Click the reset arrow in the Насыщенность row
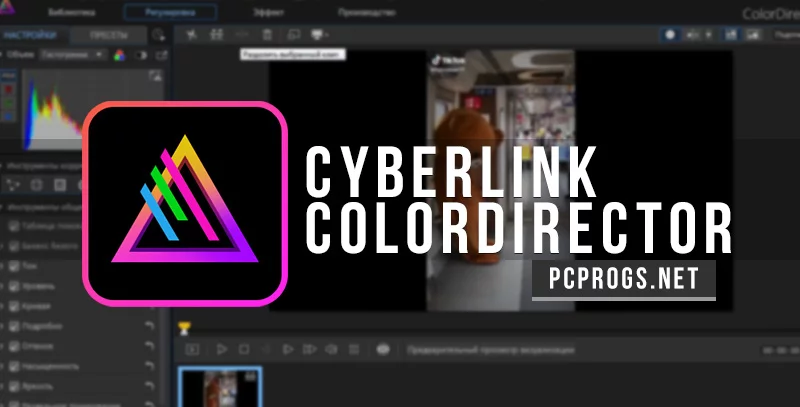This screenshot has height=407, width=800. coord(149,366)
